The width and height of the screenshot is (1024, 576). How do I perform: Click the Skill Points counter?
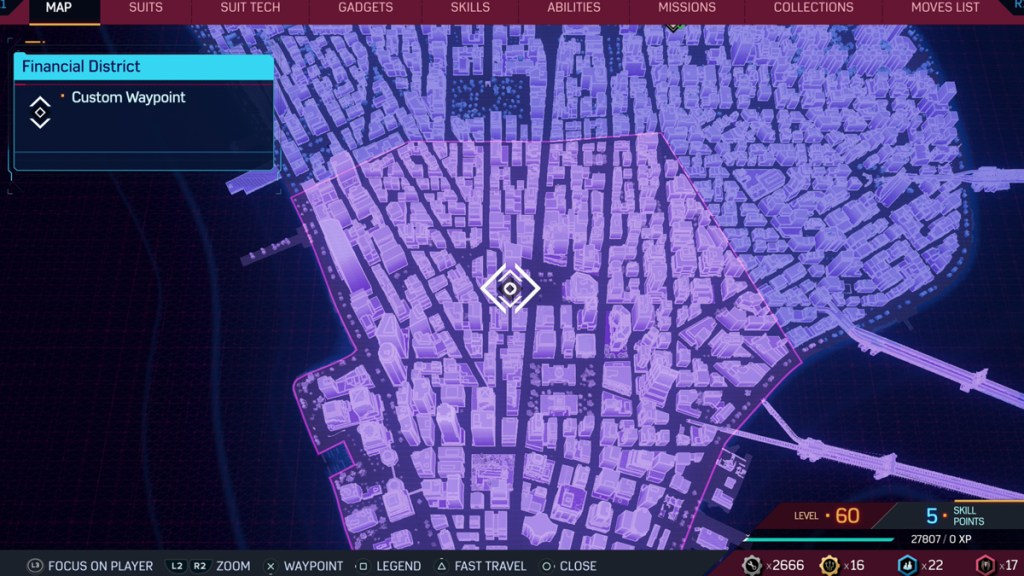click(x=955, y=516)
